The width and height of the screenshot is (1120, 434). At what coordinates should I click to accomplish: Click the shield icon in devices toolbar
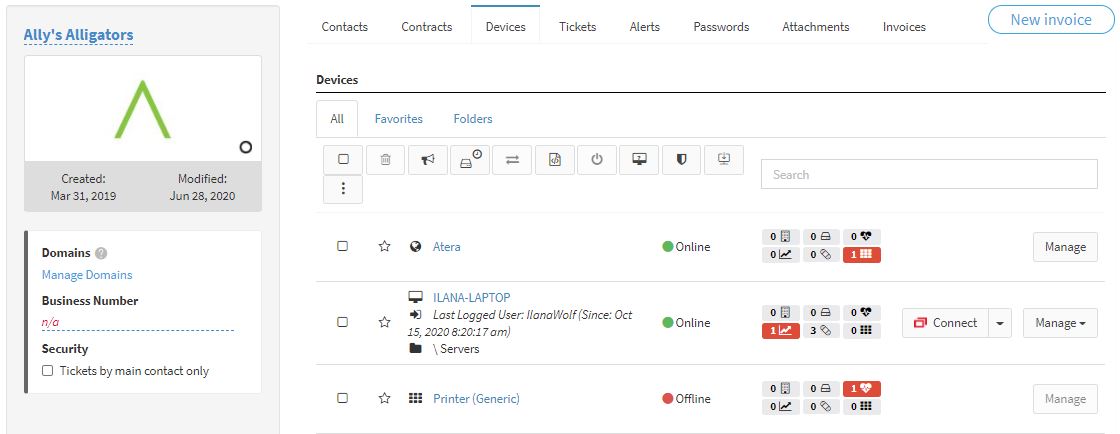[681, 160]
